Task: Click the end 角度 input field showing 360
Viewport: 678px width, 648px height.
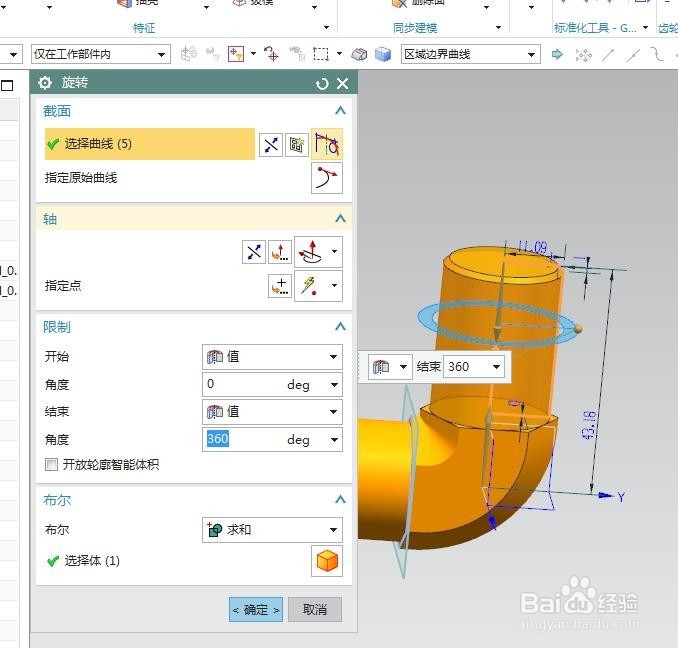Action: [x=242, y=439]
